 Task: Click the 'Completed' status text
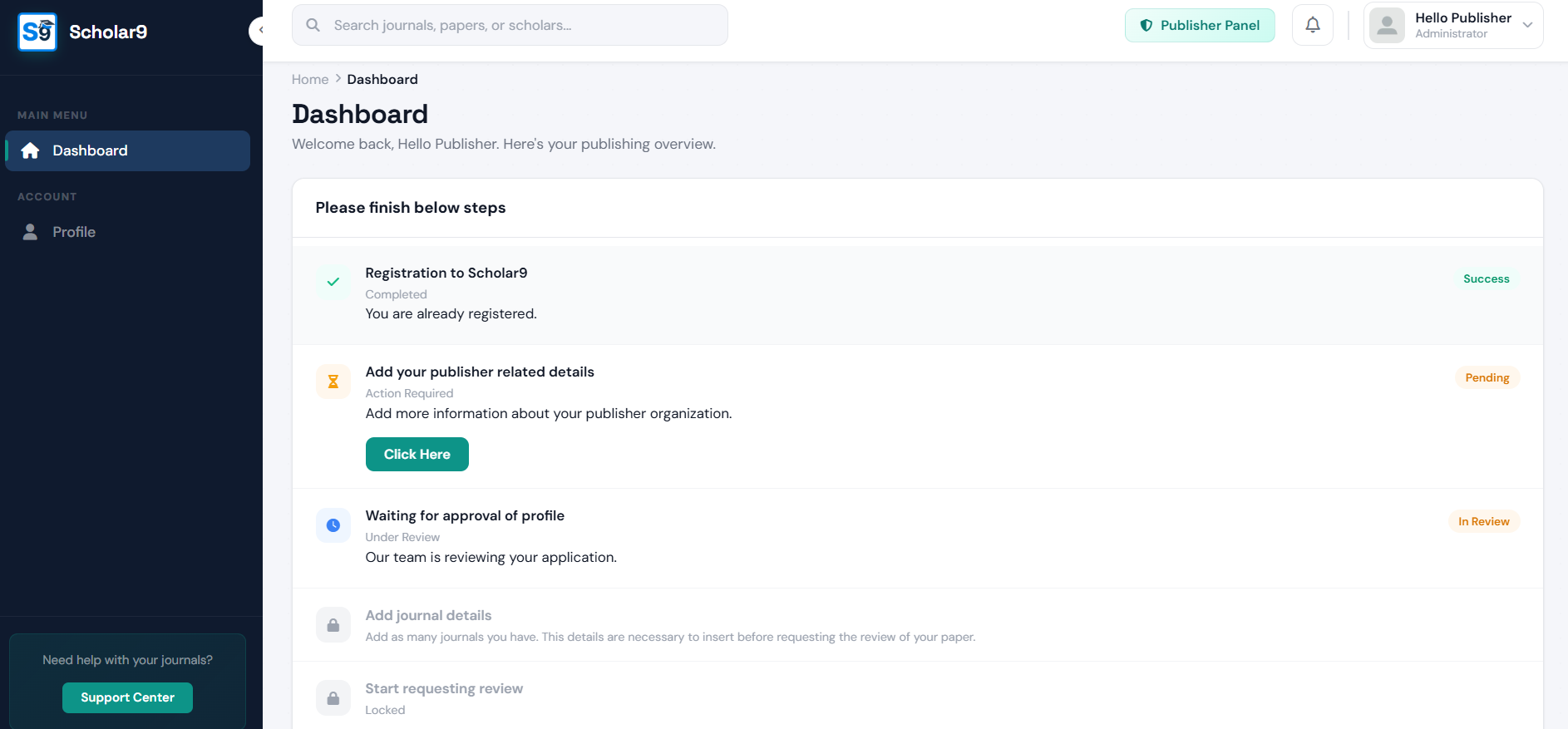click(x=396, y=294)
